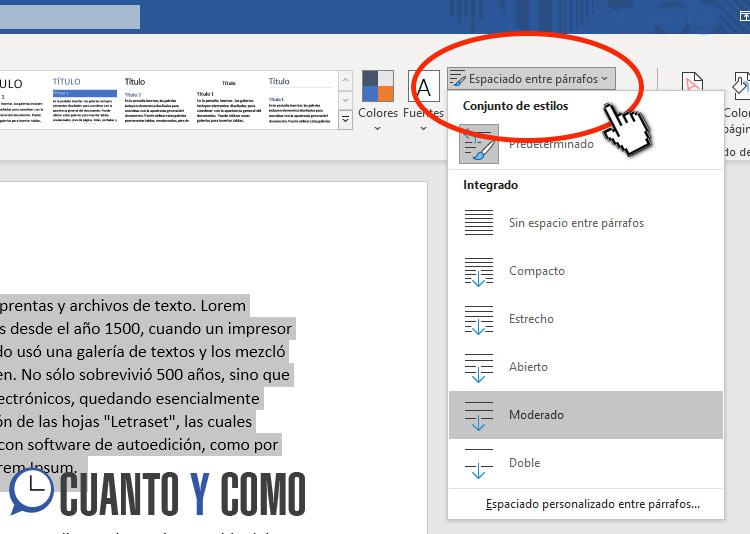Expand the Colores dropdown arrow
The width and height of the screenshot is (750, 534).
point(378,128)
